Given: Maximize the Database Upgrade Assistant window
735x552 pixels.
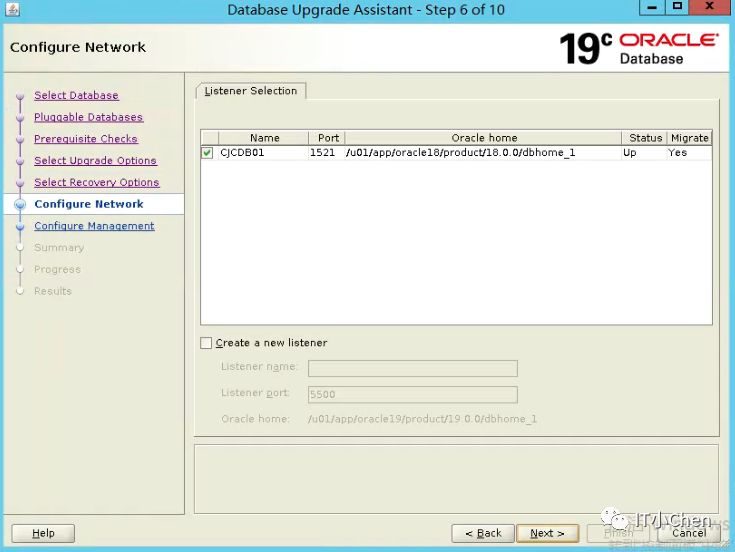Looking at the screenshot, I should tap(677, 7).
